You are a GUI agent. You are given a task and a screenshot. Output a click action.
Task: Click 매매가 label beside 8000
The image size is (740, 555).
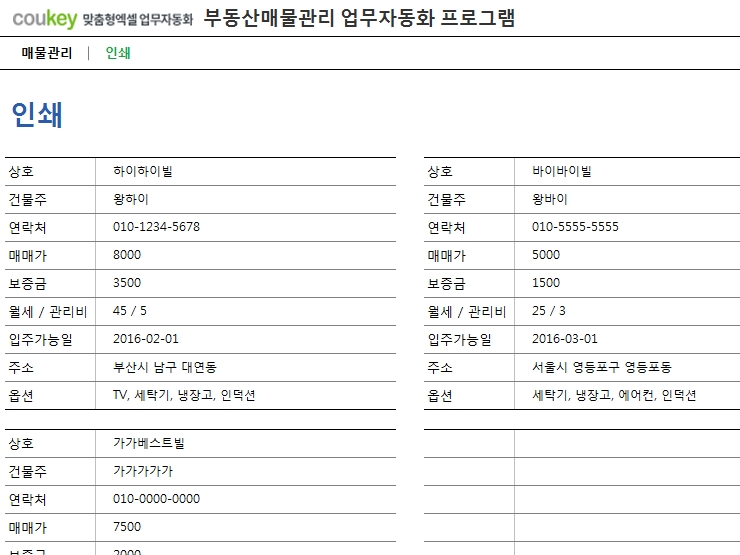(27, 255)
